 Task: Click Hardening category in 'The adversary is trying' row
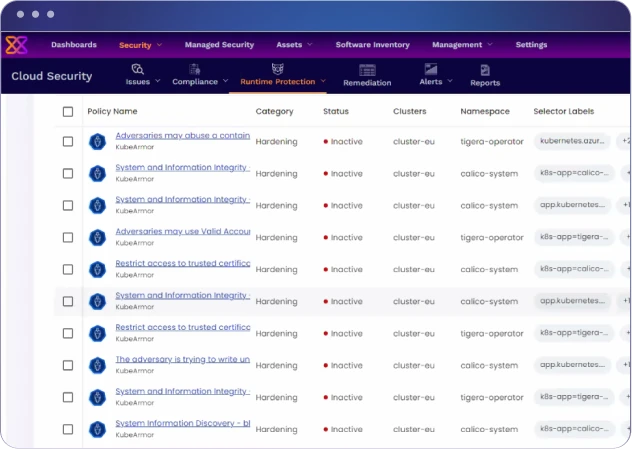pos(276,366)
